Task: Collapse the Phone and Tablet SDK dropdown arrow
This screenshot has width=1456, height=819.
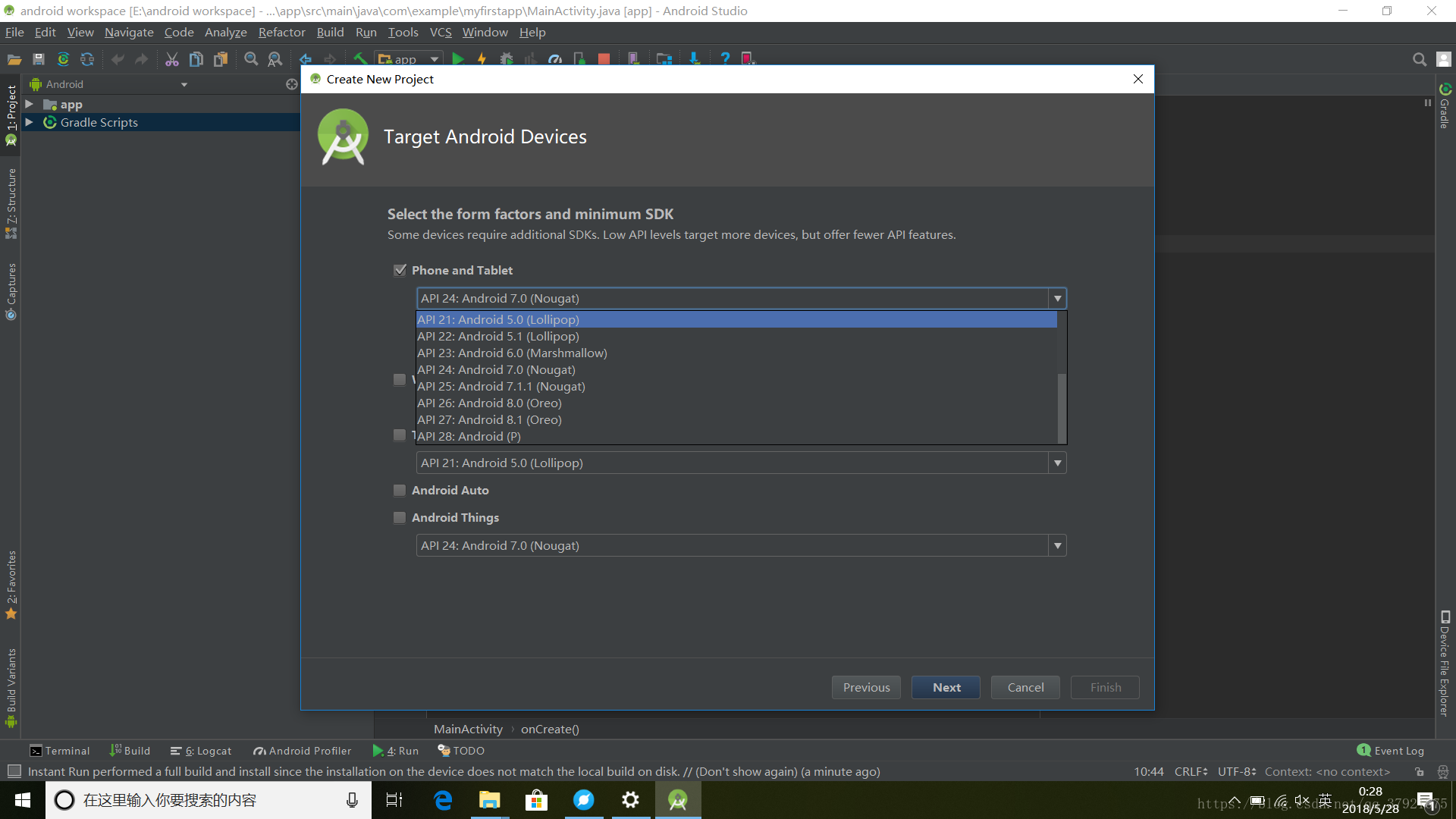Action: (x=1057, y=299)
